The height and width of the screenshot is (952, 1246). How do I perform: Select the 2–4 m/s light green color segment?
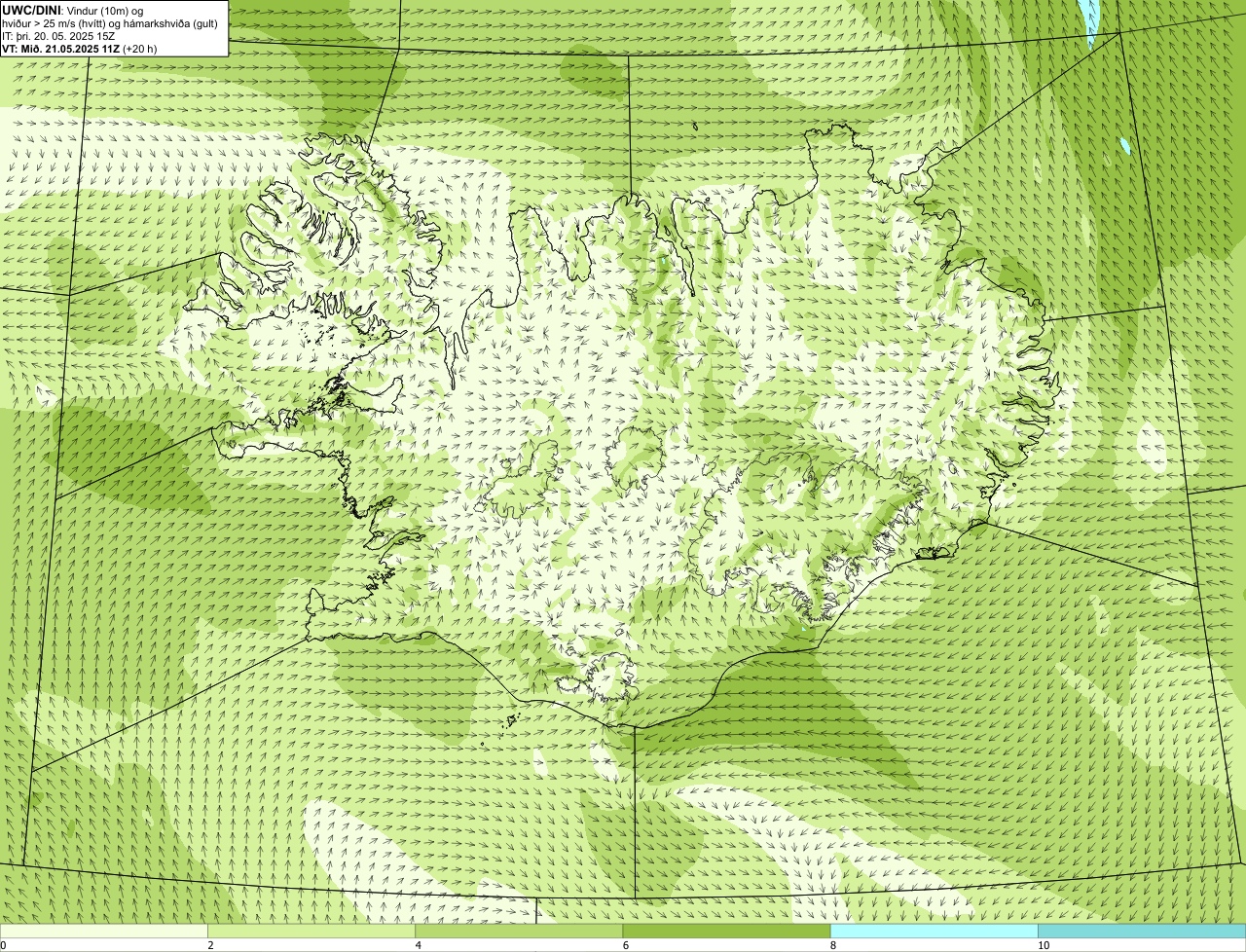[311, 932]
